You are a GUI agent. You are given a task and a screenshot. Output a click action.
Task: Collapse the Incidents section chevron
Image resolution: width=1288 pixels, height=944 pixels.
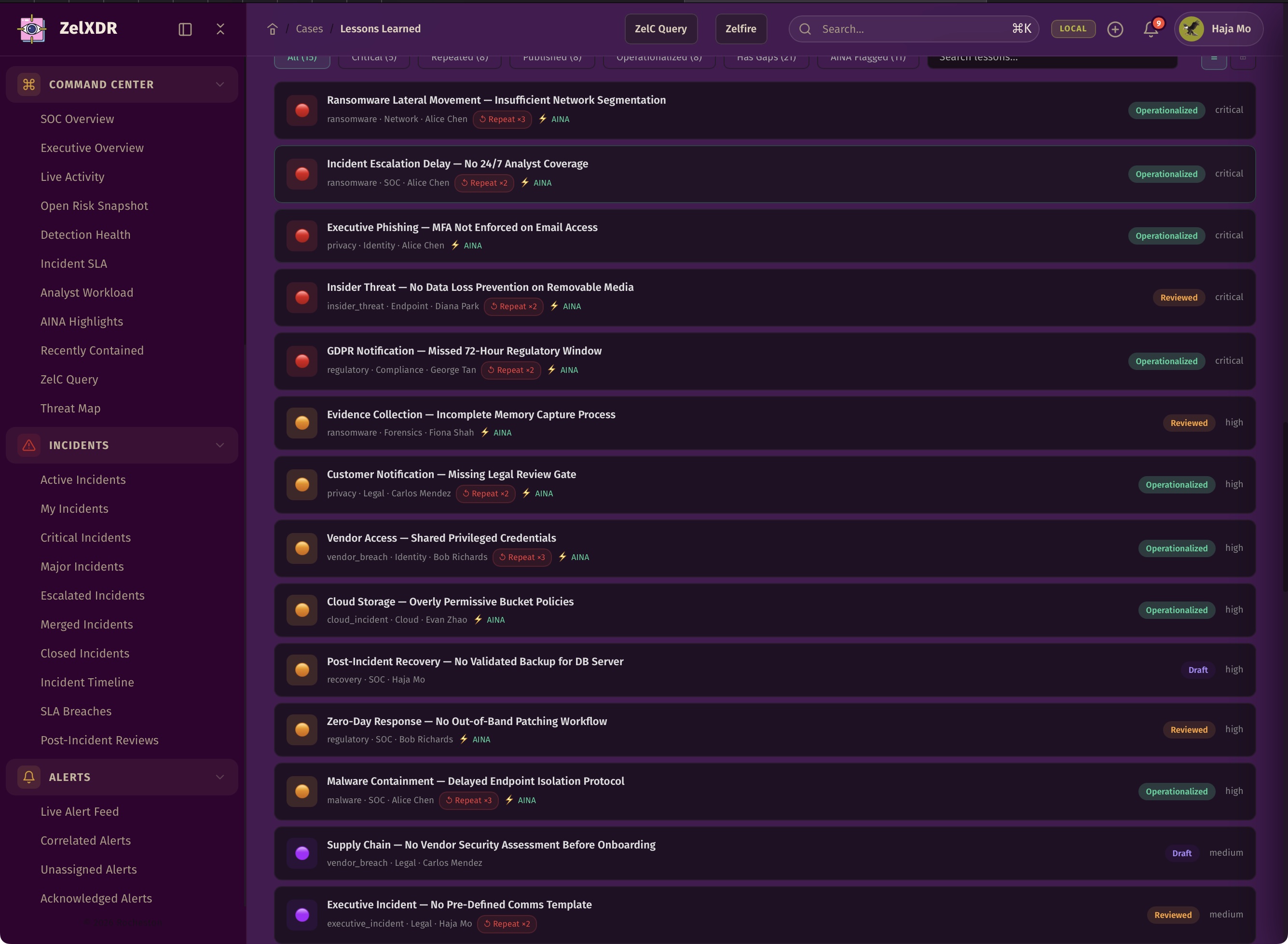220,445
